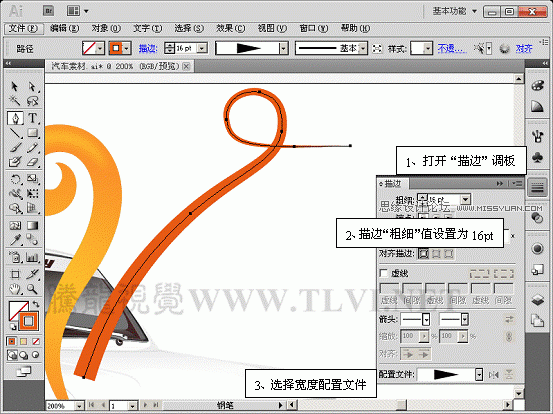Image resolution: width=553 pixels, height=414 pixels.
Task: Select the Eyedropper tool
Action: pos(15,240)
